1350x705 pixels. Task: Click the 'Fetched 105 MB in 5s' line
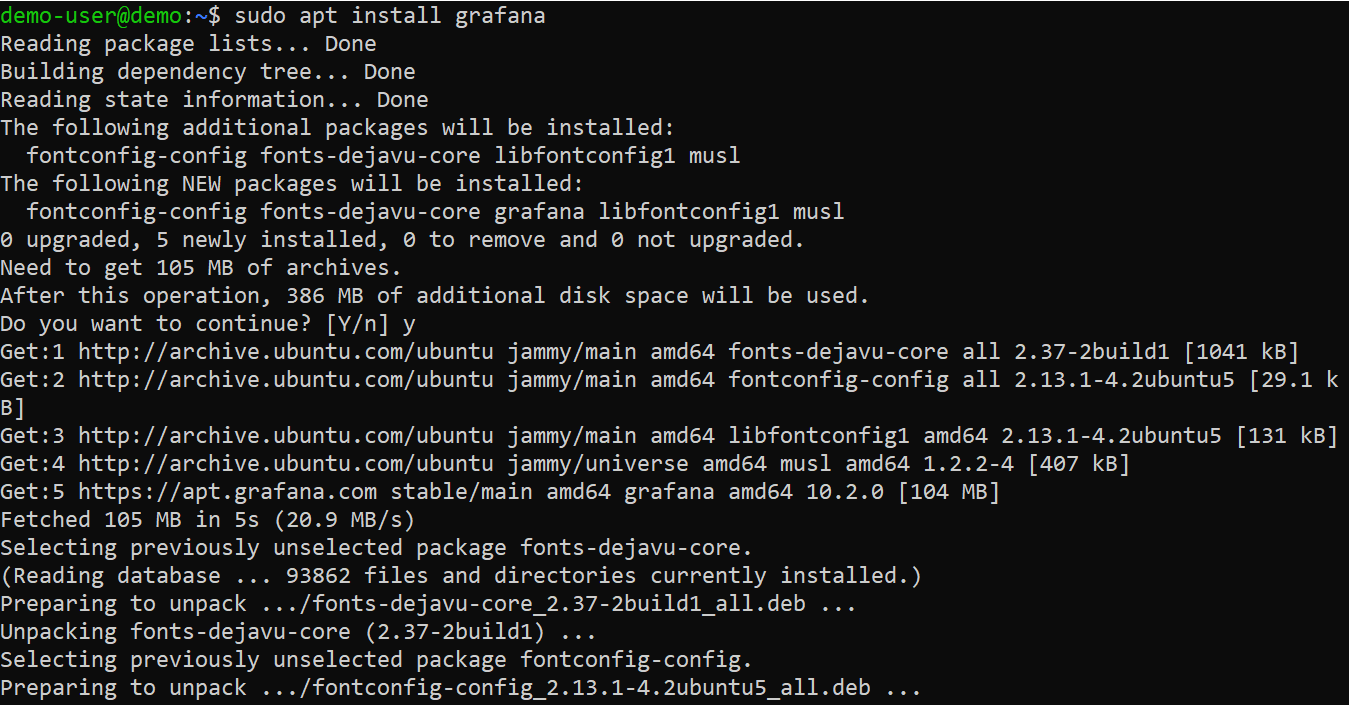[x=207, y=520]
